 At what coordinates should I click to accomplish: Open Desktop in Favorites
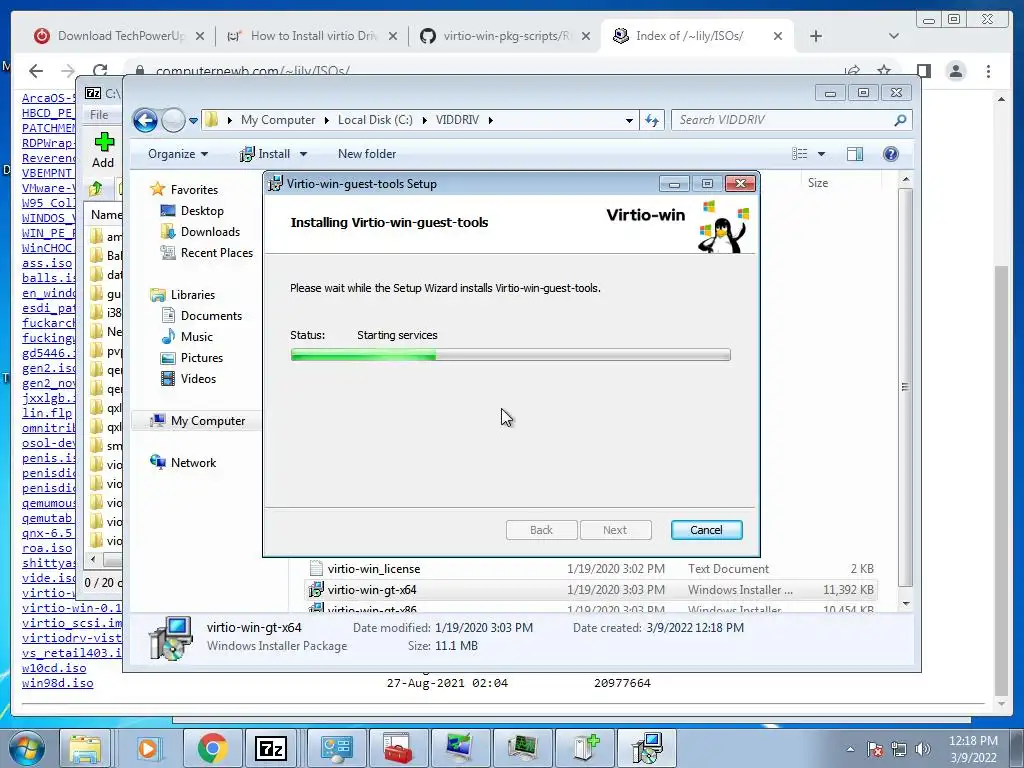coord(202,211)
